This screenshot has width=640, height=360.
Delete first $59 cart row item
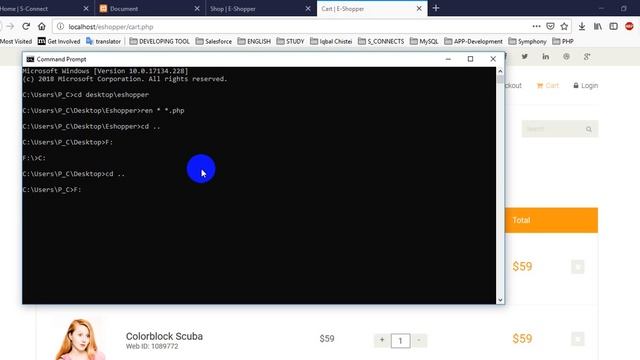coord(578,267)
